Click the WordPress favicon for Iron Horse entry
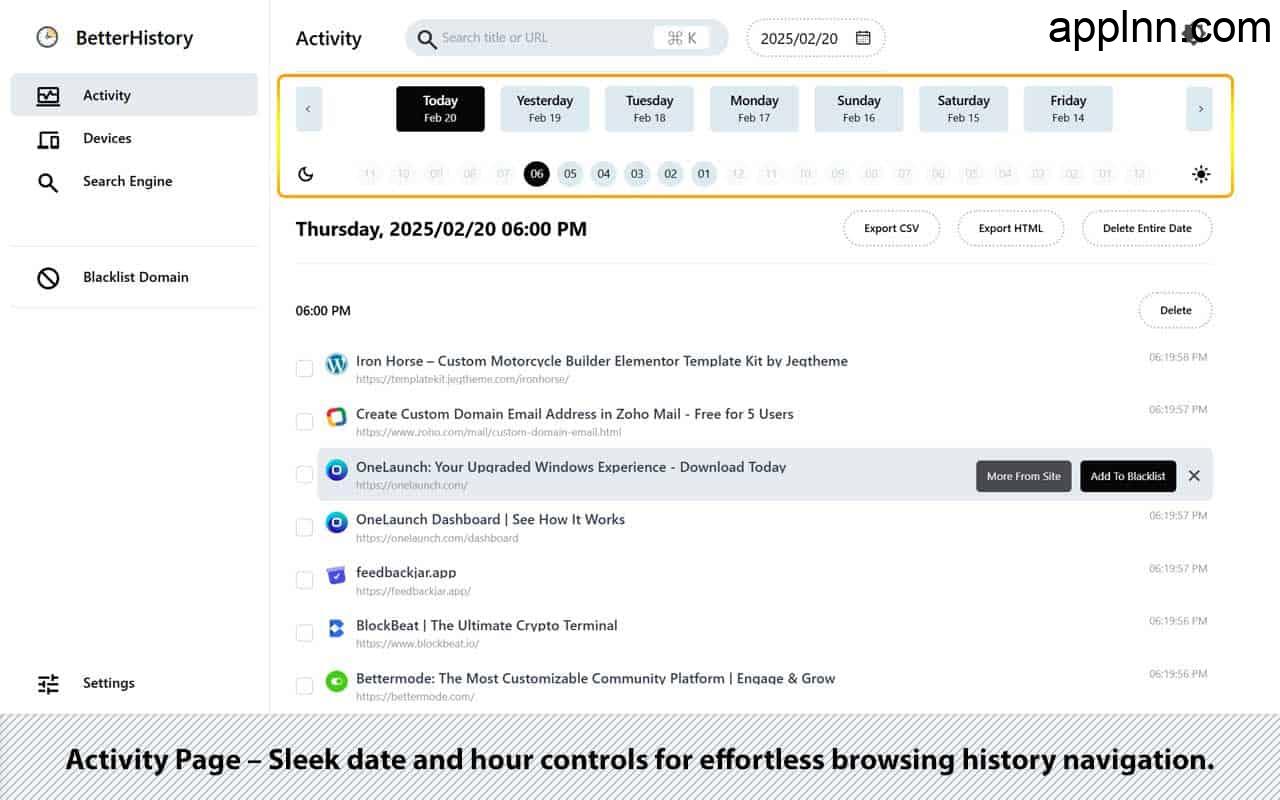This screenshot has height=800, width=1280. coord(337,364)
